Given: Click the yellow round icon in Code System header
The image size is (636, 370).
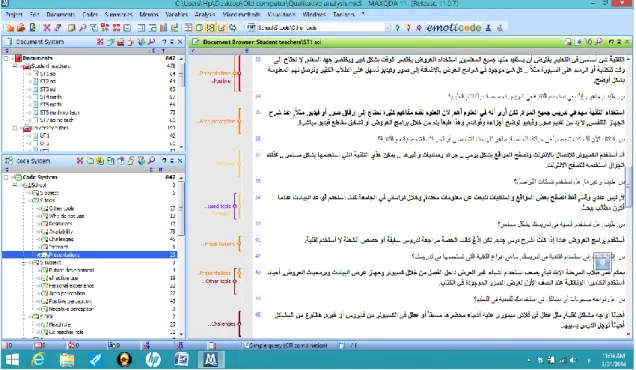Looking at the screenshot, I should 100,161.
